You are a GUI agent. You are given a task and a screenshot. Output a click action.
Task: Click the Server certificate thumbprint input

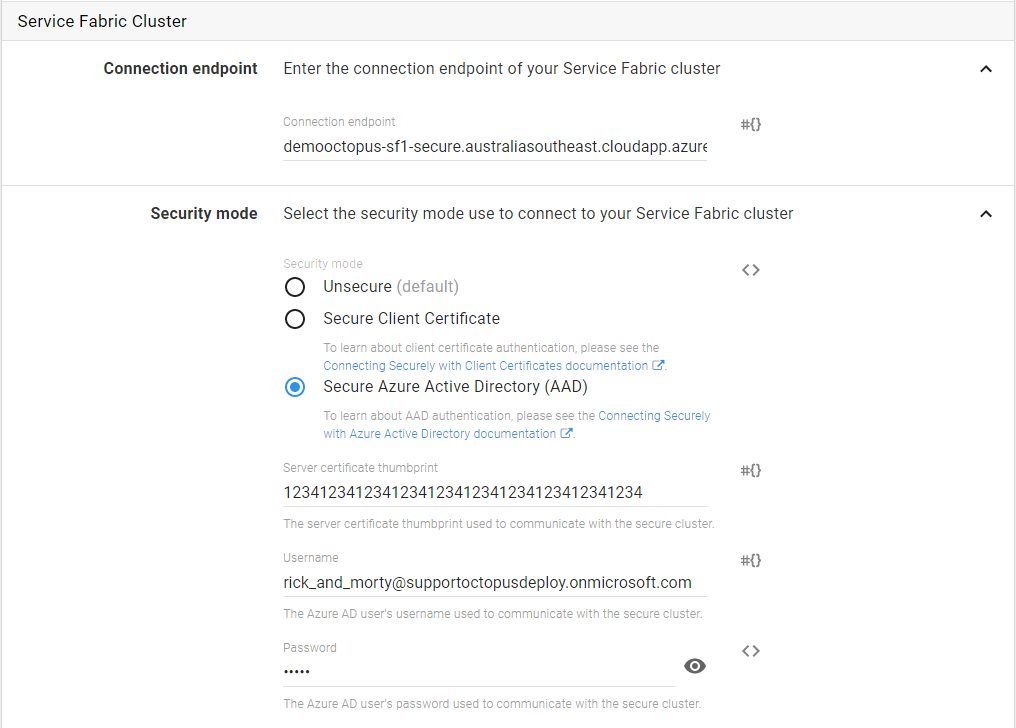[494, 492]
